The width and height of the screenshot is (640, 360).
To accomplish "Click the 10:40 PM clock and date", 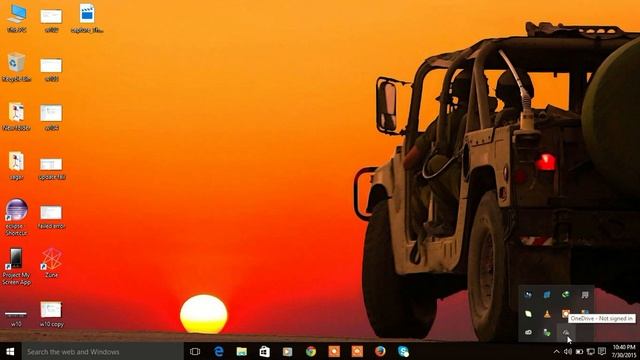I will pyautogui.click(x=624, y=351).
